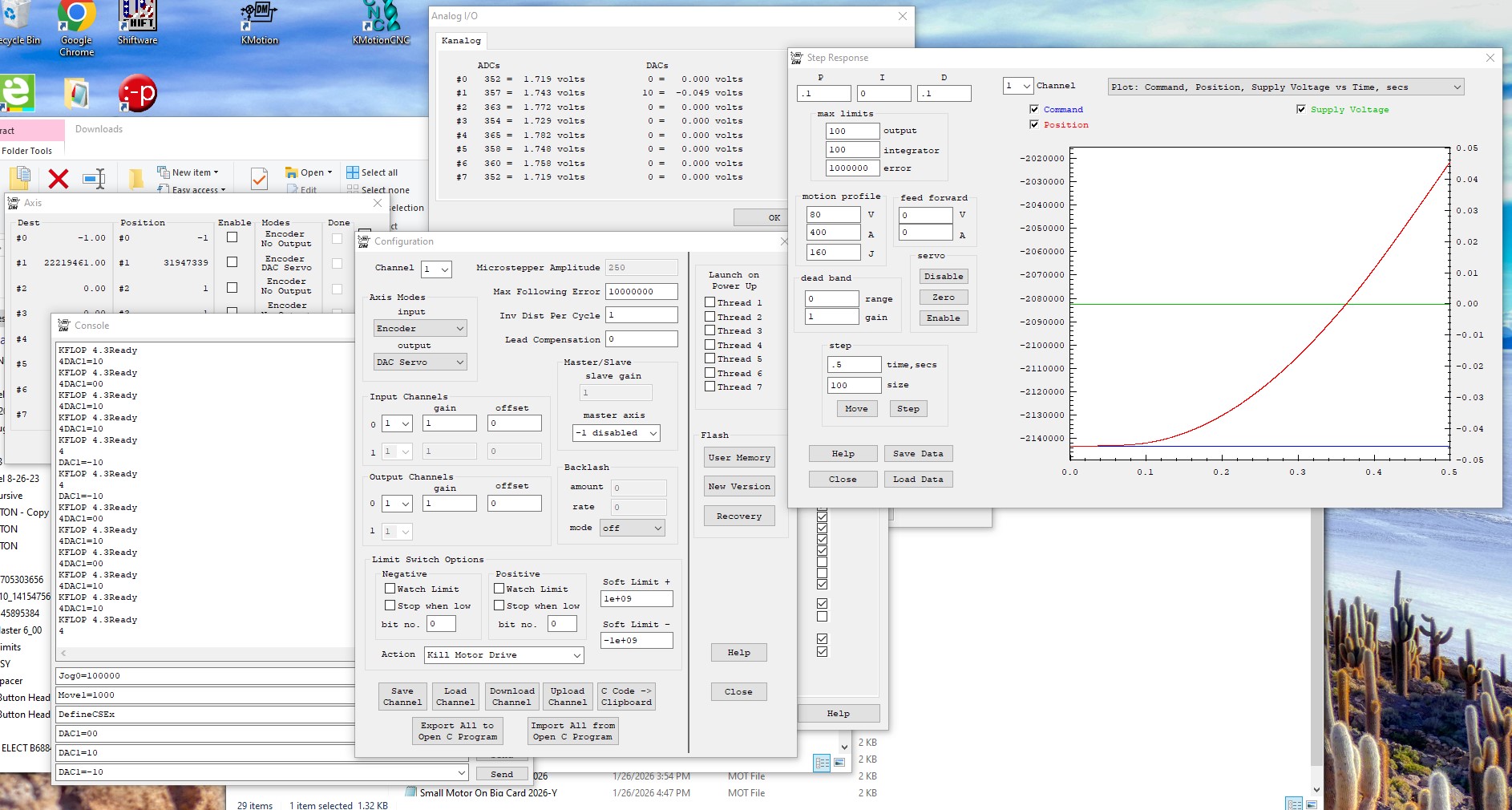The image size is (1512, 810).
Task: Toggle negative Watch Limit checkbox
Action: 390,589
